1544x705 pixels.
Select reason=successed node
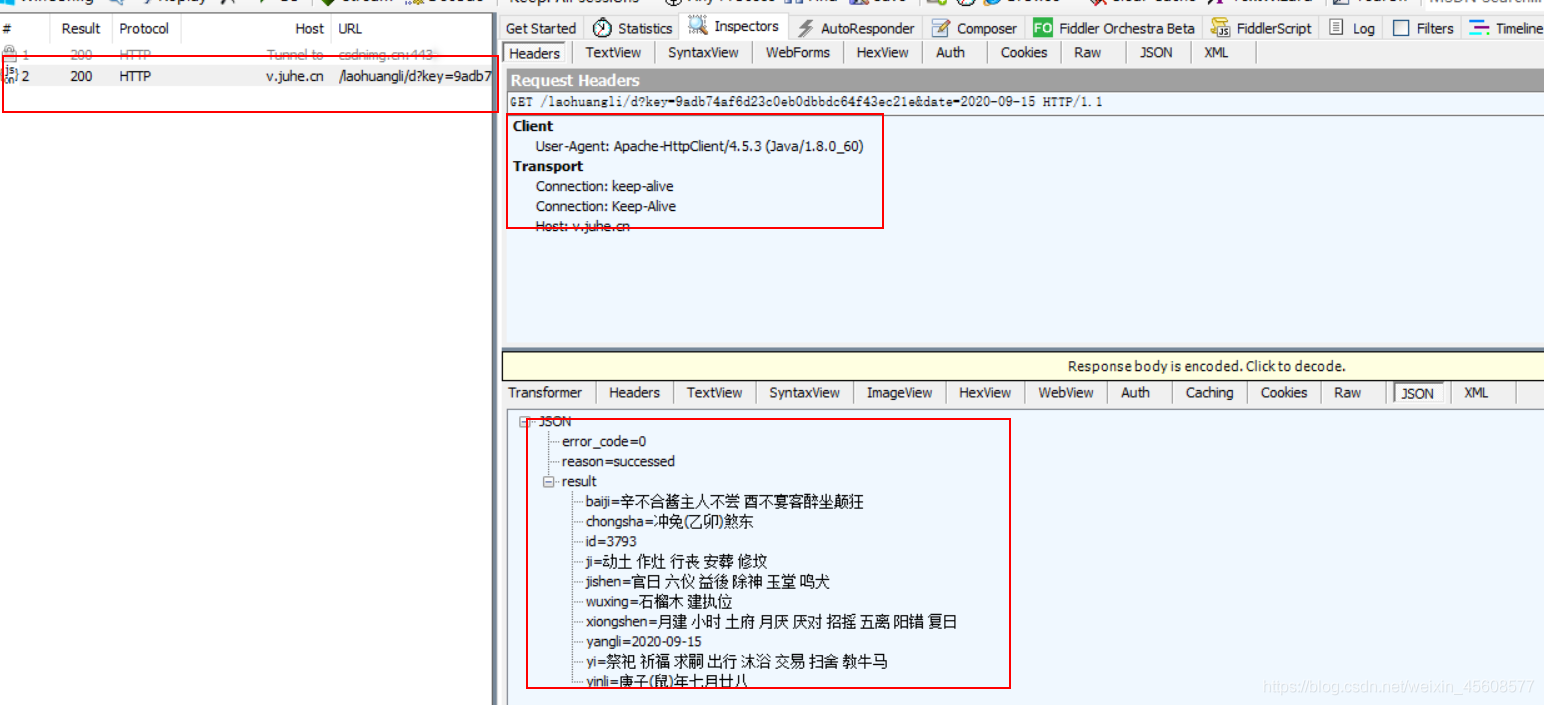pyautogui.click(x=618, y=462)
